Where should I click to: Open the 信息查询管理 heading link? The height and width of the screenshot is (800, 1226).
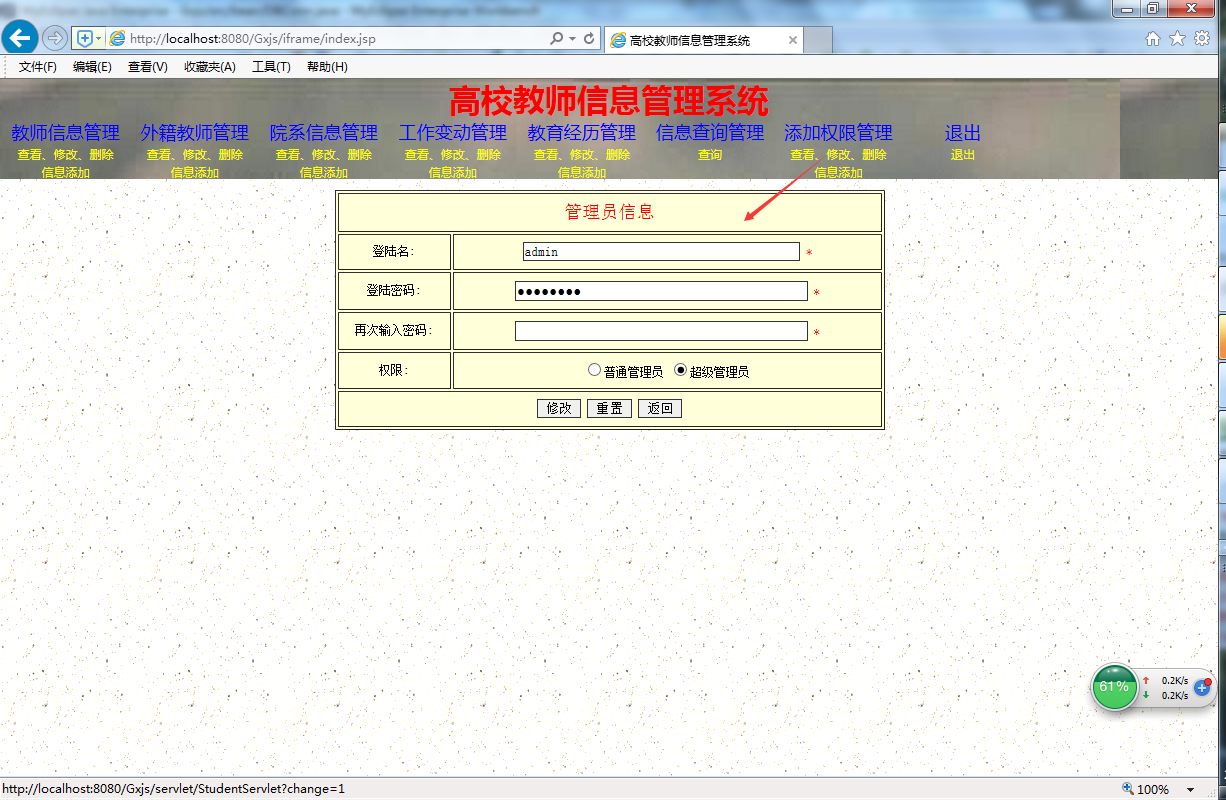[x=710, y=133]
